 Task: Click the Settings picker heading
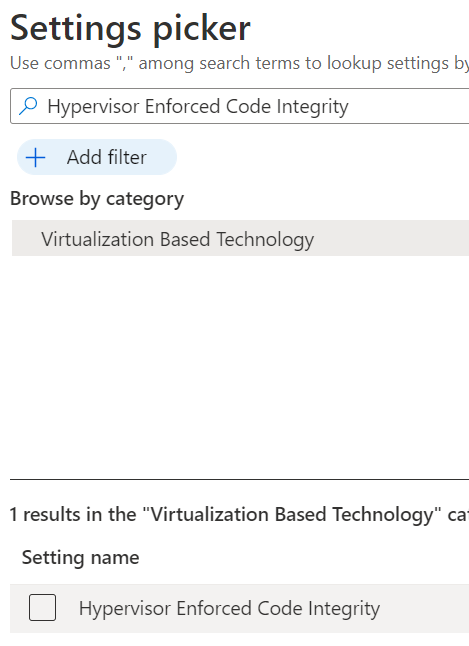pos(130,28)
